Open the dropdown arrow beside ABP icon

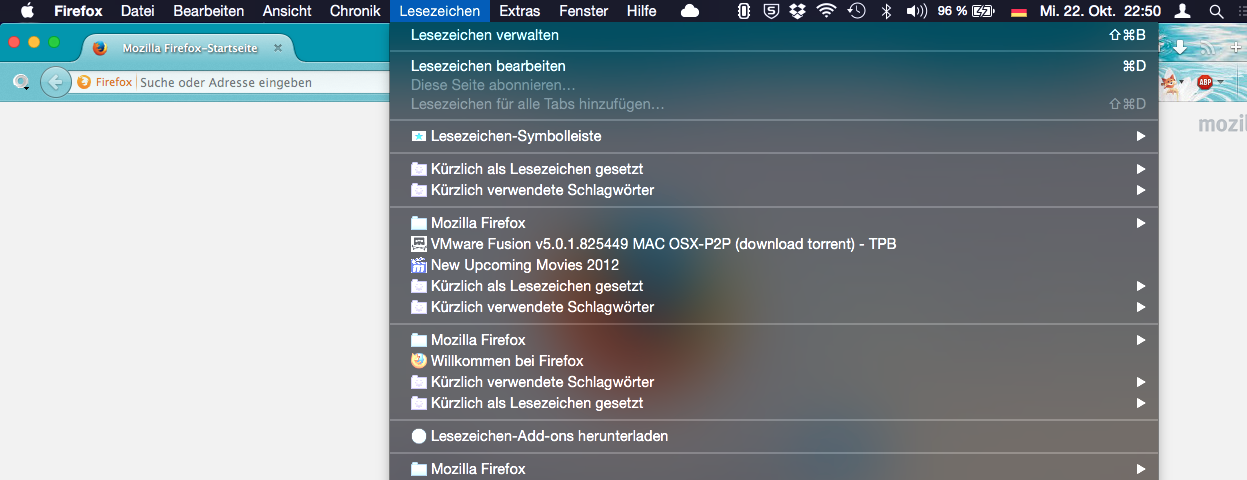1220,82
